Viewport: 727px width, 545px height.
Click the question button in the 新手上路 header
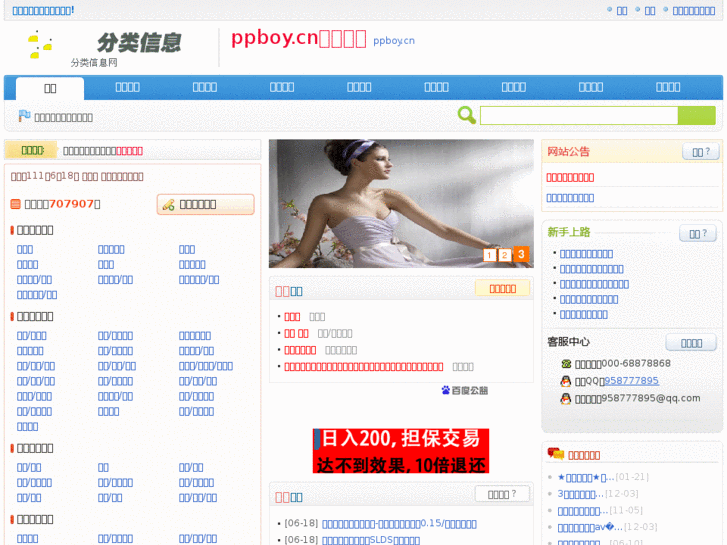coord(698,233)
